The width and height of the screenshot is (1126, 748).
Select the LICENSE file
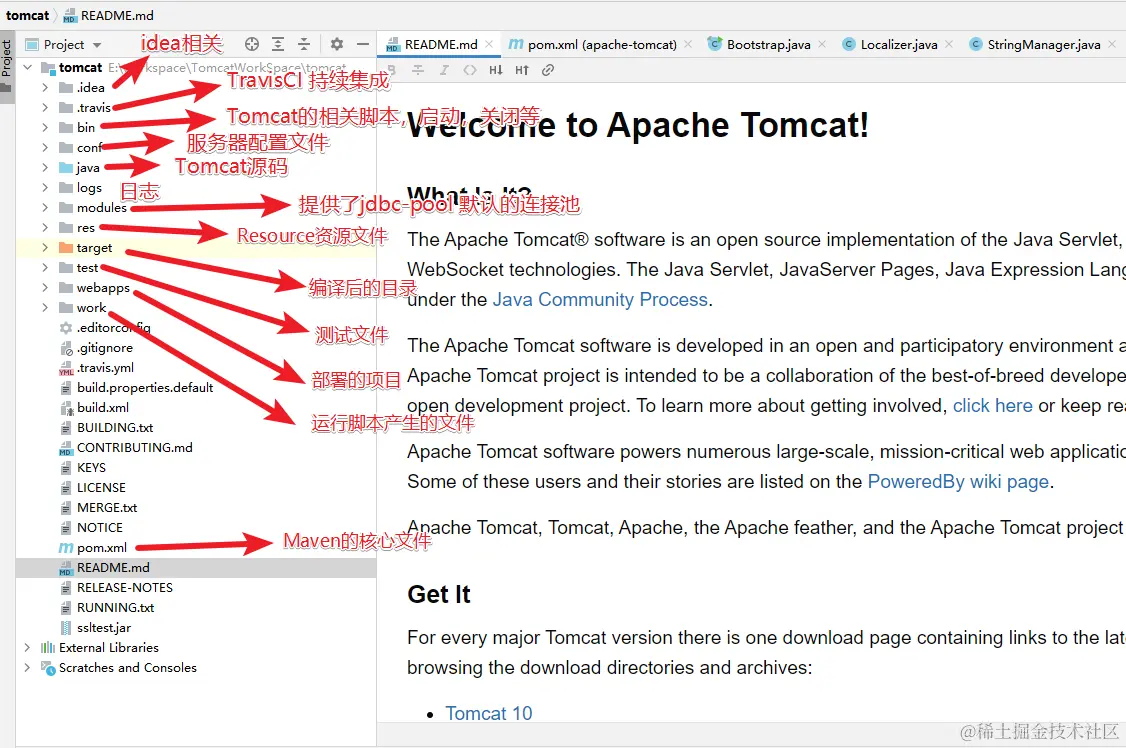coord(101,487)
